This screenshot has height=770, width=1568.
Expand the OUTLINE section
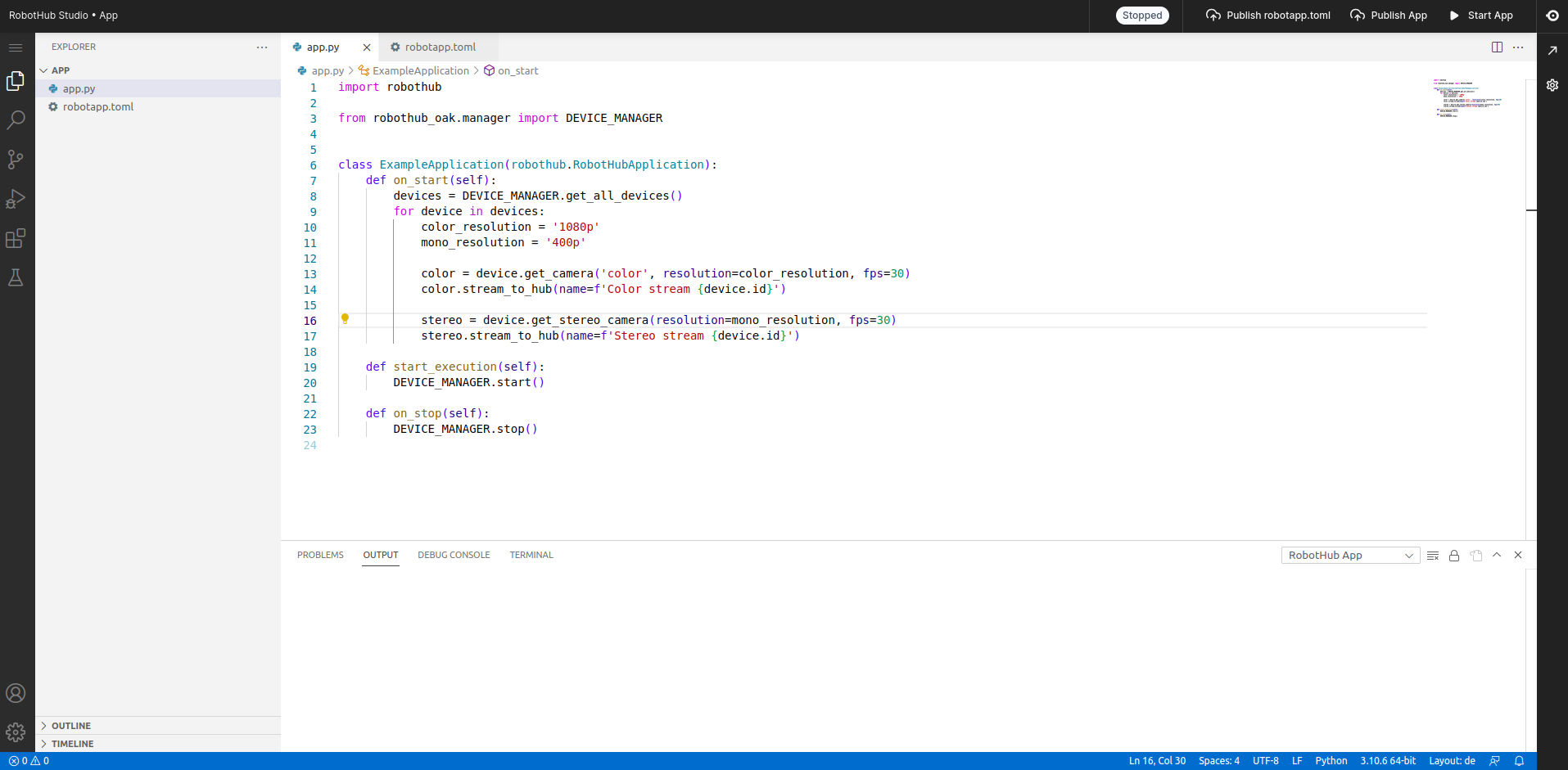(x=71, y=726)
